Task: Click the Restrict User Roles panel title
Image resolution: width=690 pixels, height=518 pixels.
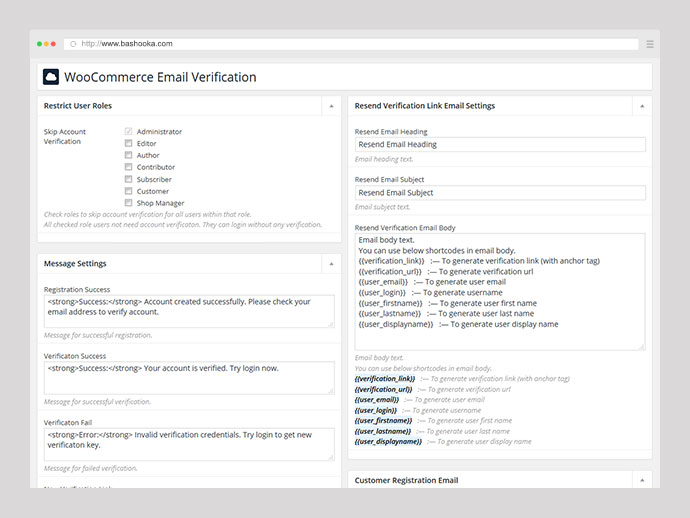Action: click(78, 106)
